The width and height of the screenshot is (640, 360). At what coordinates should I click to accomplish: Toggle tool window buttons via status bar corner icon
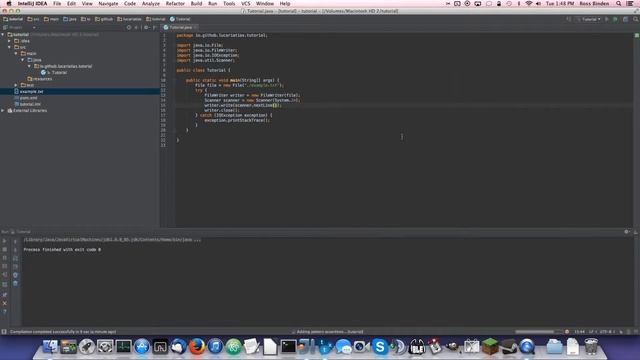[x=4, y=332]
